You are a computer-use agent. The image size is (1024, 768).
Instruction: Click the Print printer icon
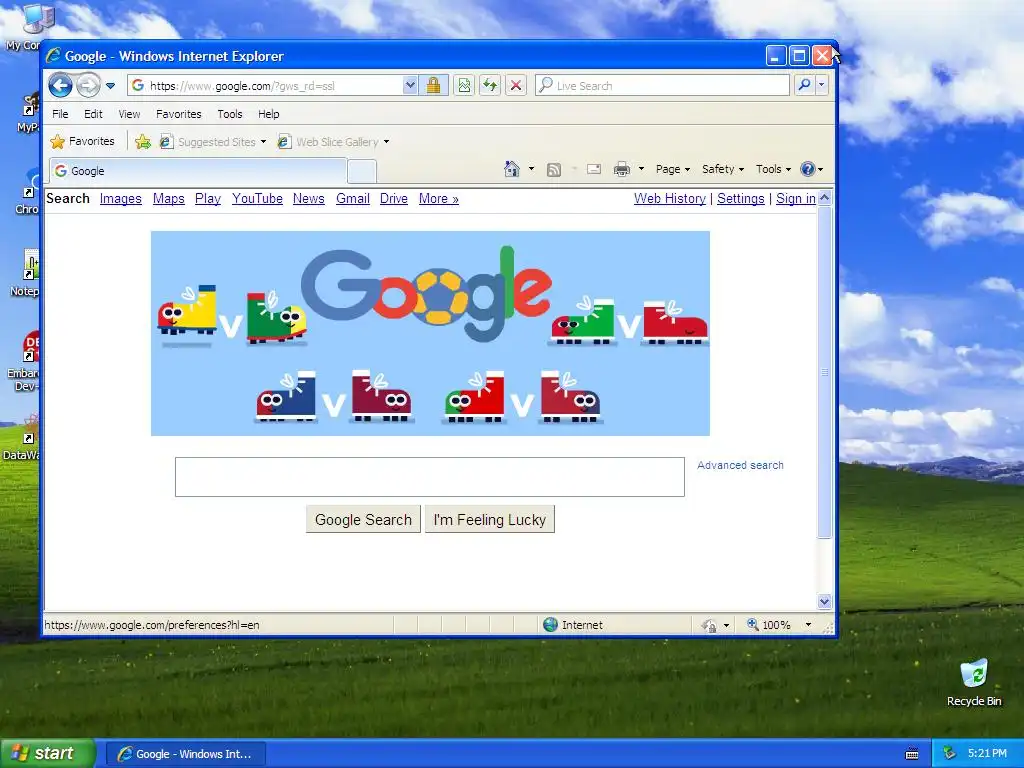tap(622, 169)
